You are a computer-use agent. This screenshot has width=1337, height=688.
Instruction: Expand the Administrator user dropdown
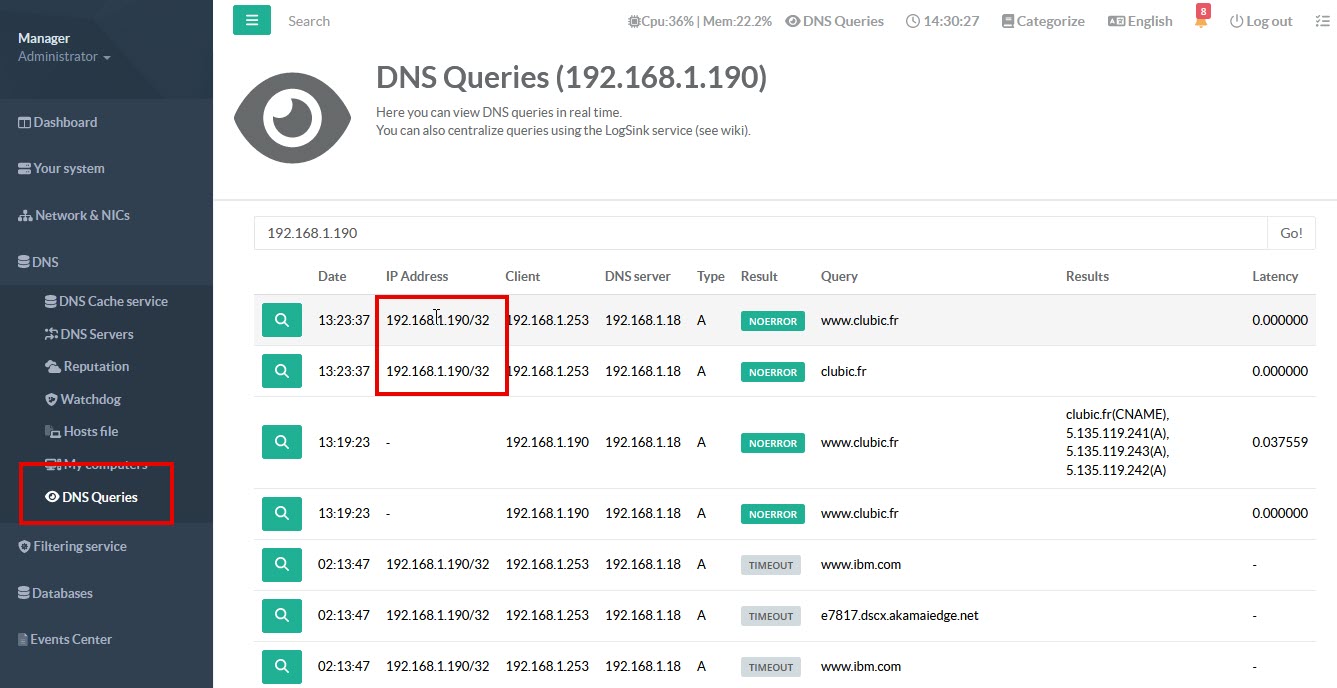click(64, 57)
